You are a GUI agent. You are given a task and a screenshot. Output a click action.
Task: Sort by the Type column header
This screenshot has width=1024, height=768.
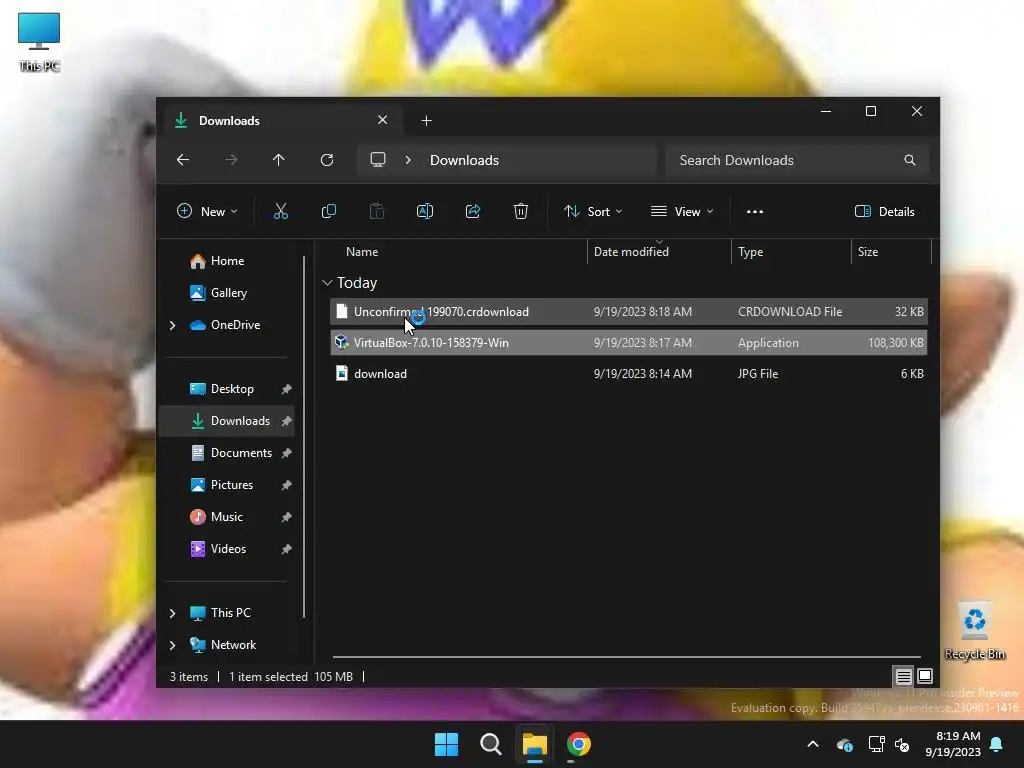point(750,251)
